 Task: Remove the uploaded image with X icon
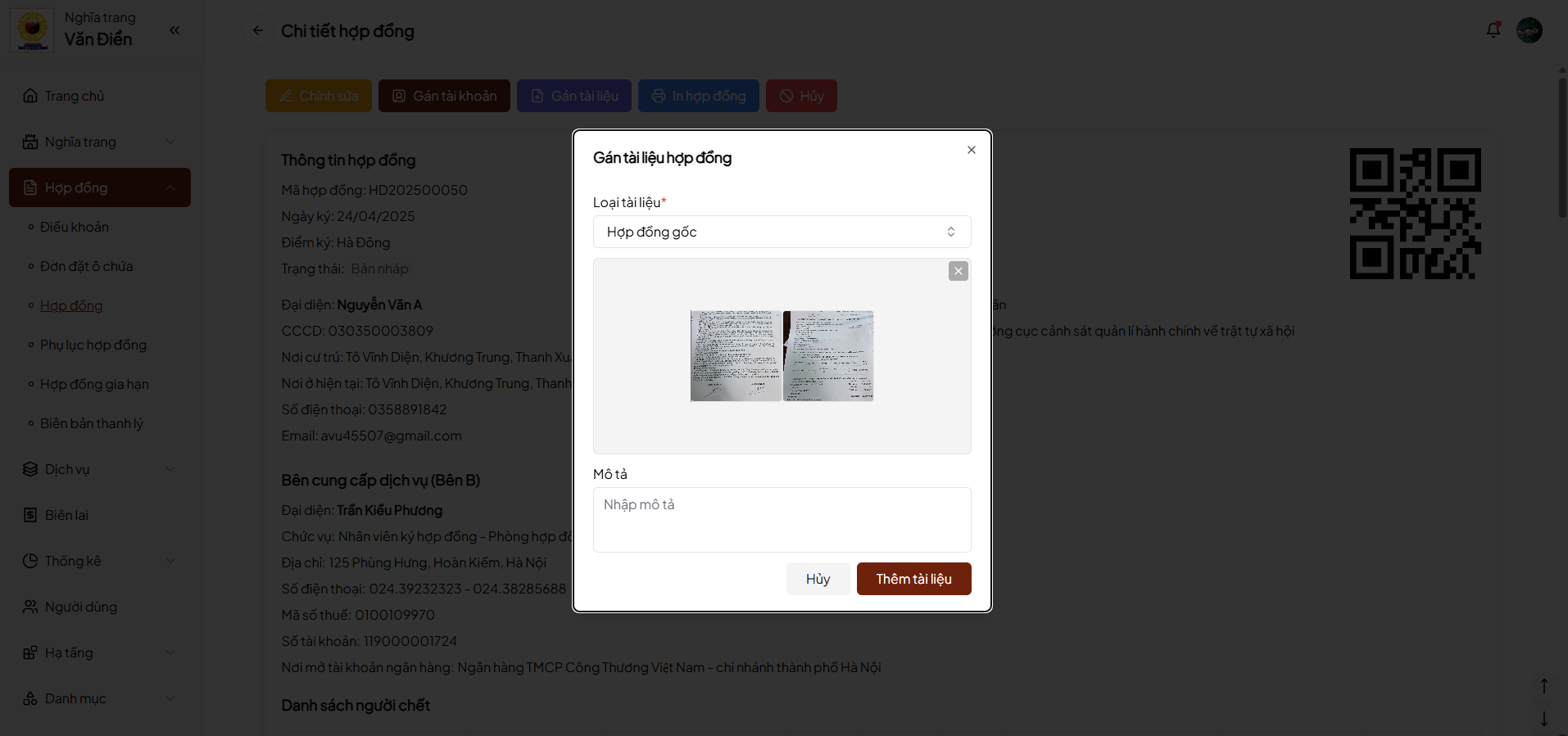(958, 271)
